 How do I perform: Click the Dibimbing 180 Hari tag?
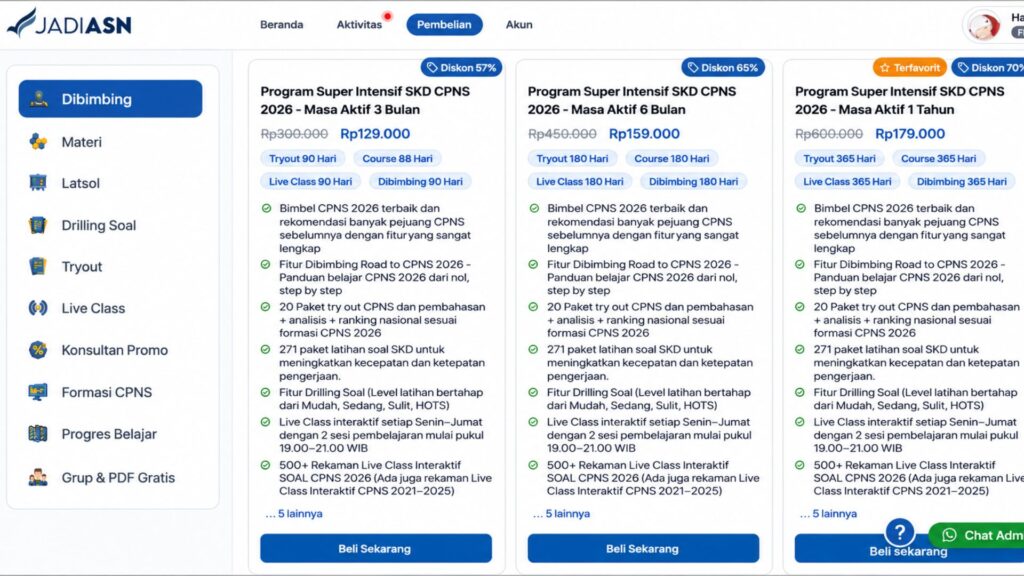pyautogui.click(x=694, y=182)
